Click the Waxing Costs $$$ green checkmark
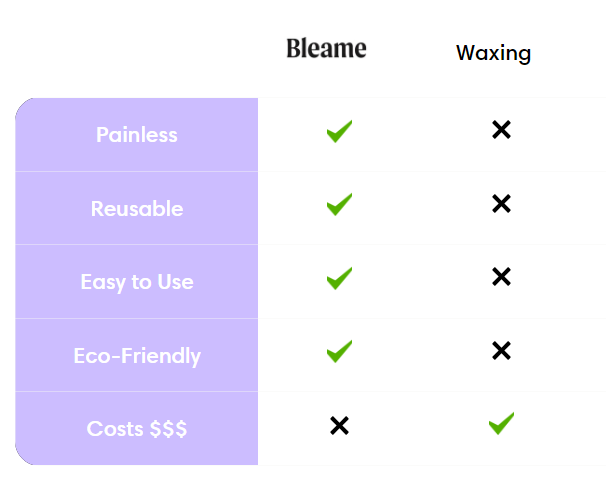Image resolution: width=606 pixels, height=501 pixels. point(501,423)
